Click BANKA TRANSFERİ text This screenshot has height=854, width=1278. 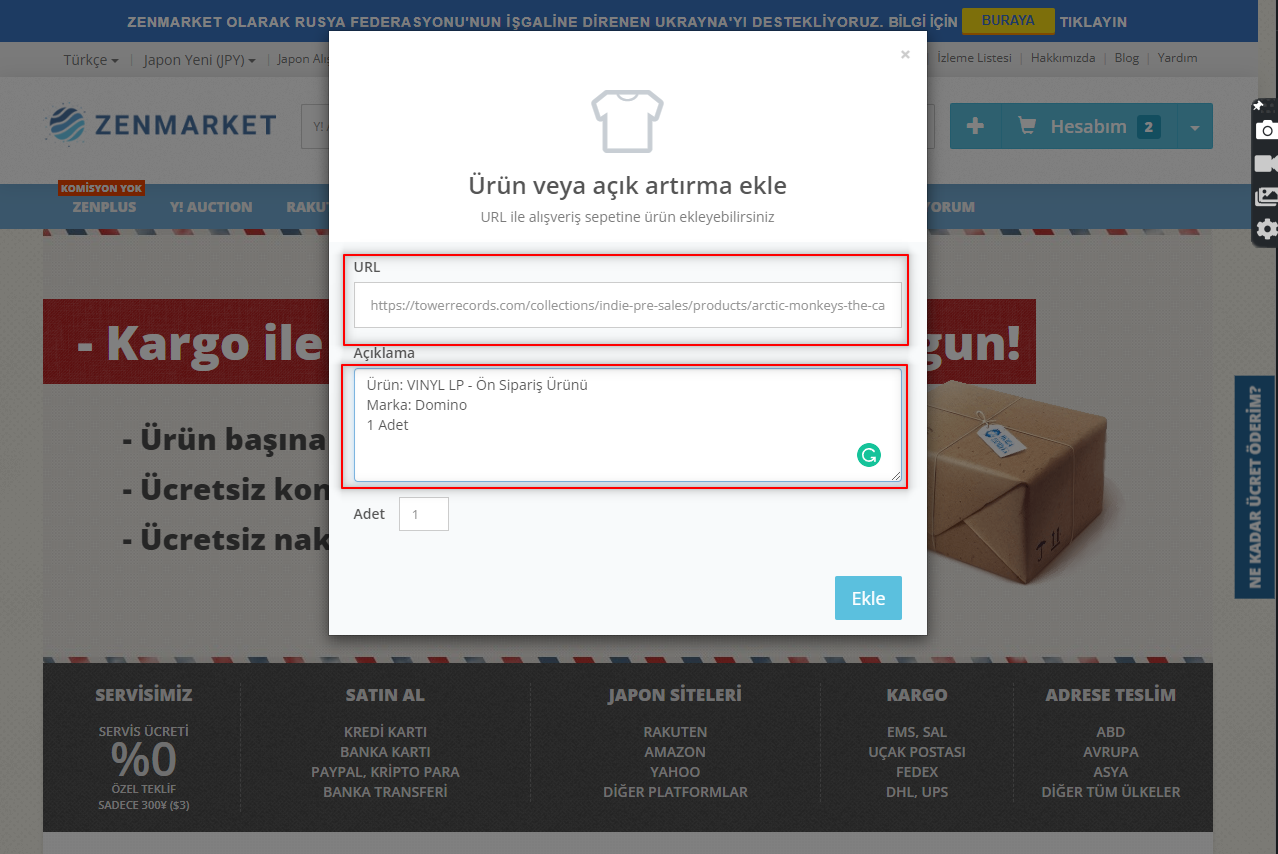tap(385, 792)
